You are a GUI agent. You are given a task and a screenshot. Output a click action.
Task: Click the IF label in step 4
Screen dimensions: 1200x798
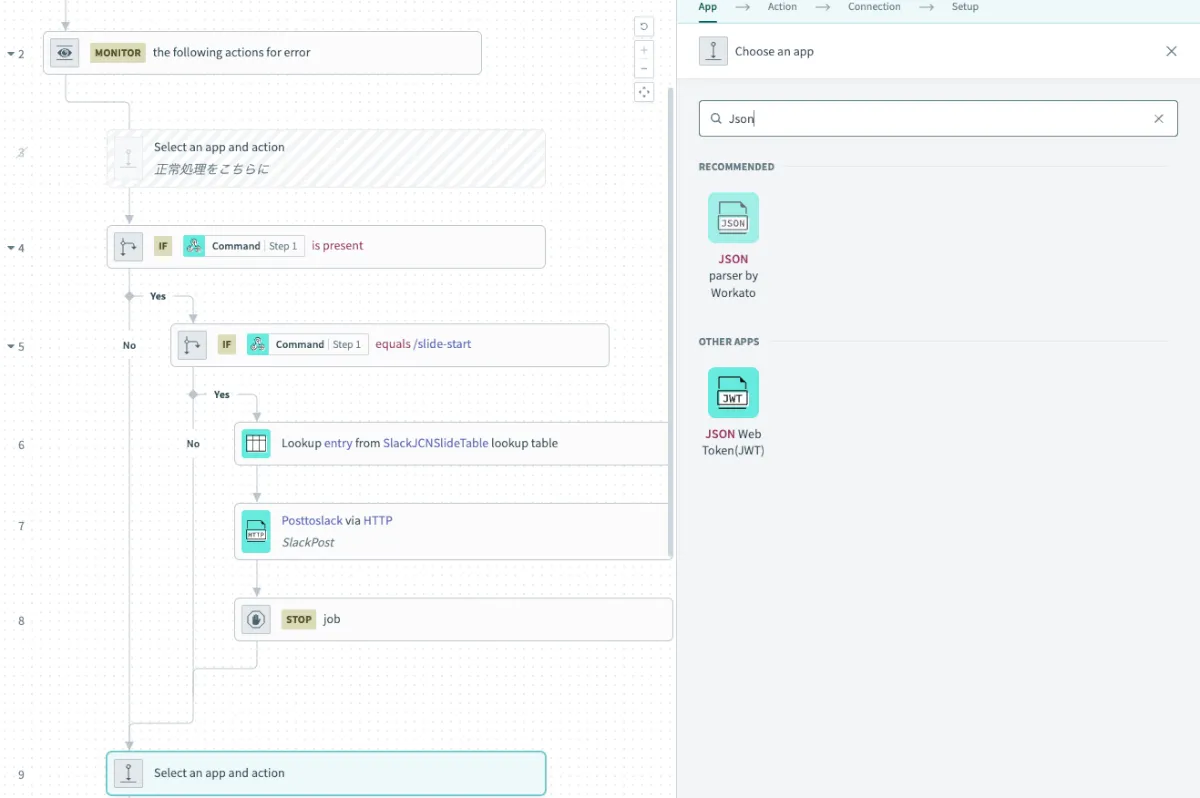tap(163, 246)
